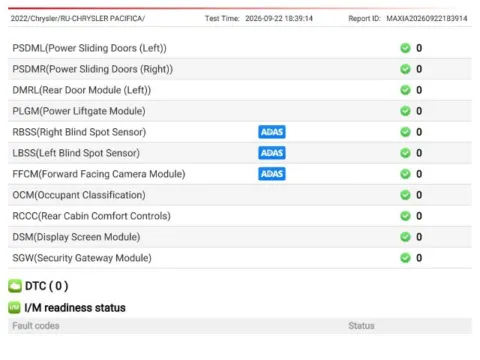Click ADAS badge on Right Blind Spot Sensor
Screen dimensions: 480x360
(272, 132)
